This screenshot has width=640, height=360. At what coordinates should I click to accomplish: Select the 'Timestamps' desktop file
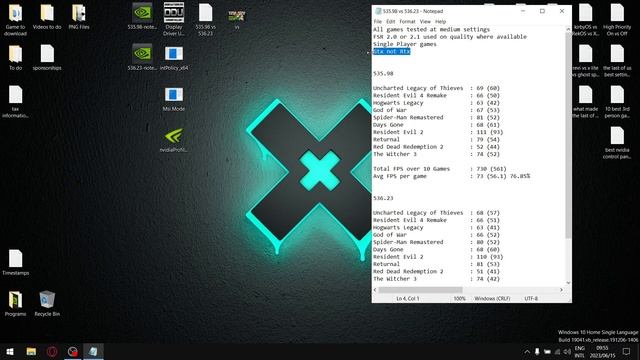(x=16, y=262)
